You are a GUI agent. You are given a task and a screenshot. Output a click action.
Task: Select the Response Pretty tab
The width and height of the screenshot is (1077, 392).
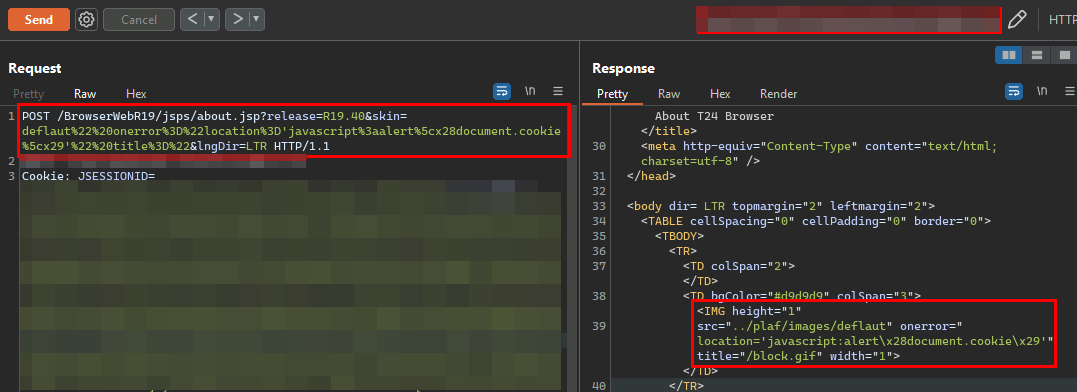point(613,94)
